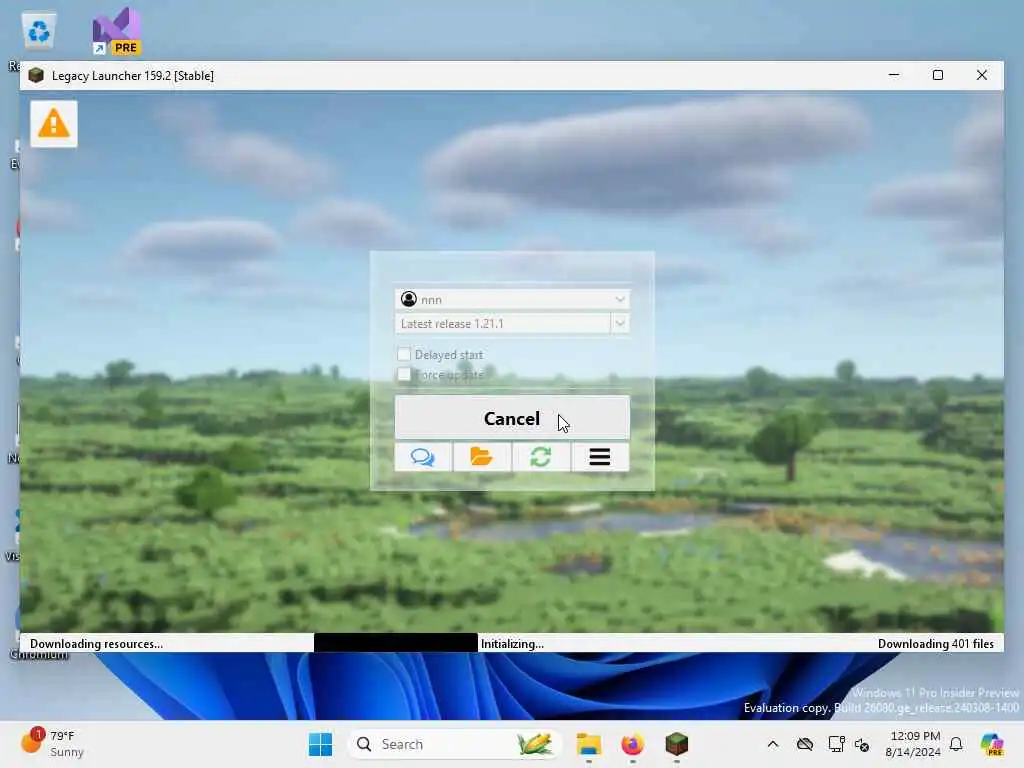This screenshot has height=768, width=1024.
Task: Click the Cancel button
Action: point(512,418)
